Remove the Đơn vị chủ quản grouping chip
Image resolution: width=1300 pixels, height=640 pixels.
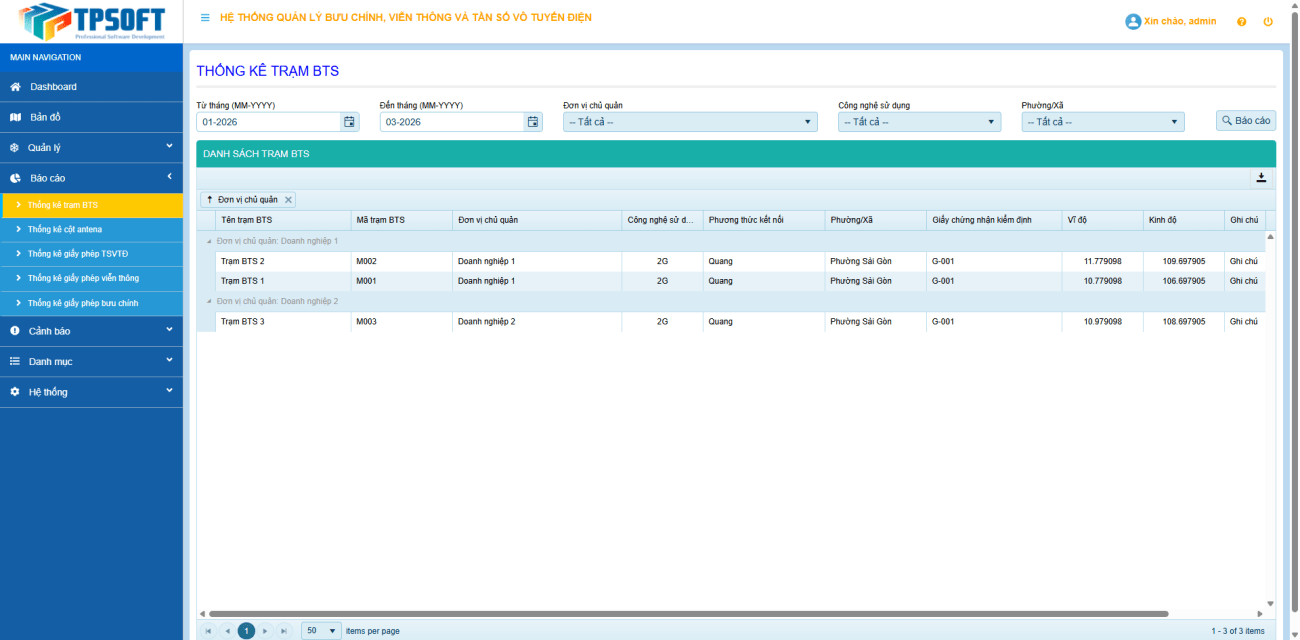288,200
